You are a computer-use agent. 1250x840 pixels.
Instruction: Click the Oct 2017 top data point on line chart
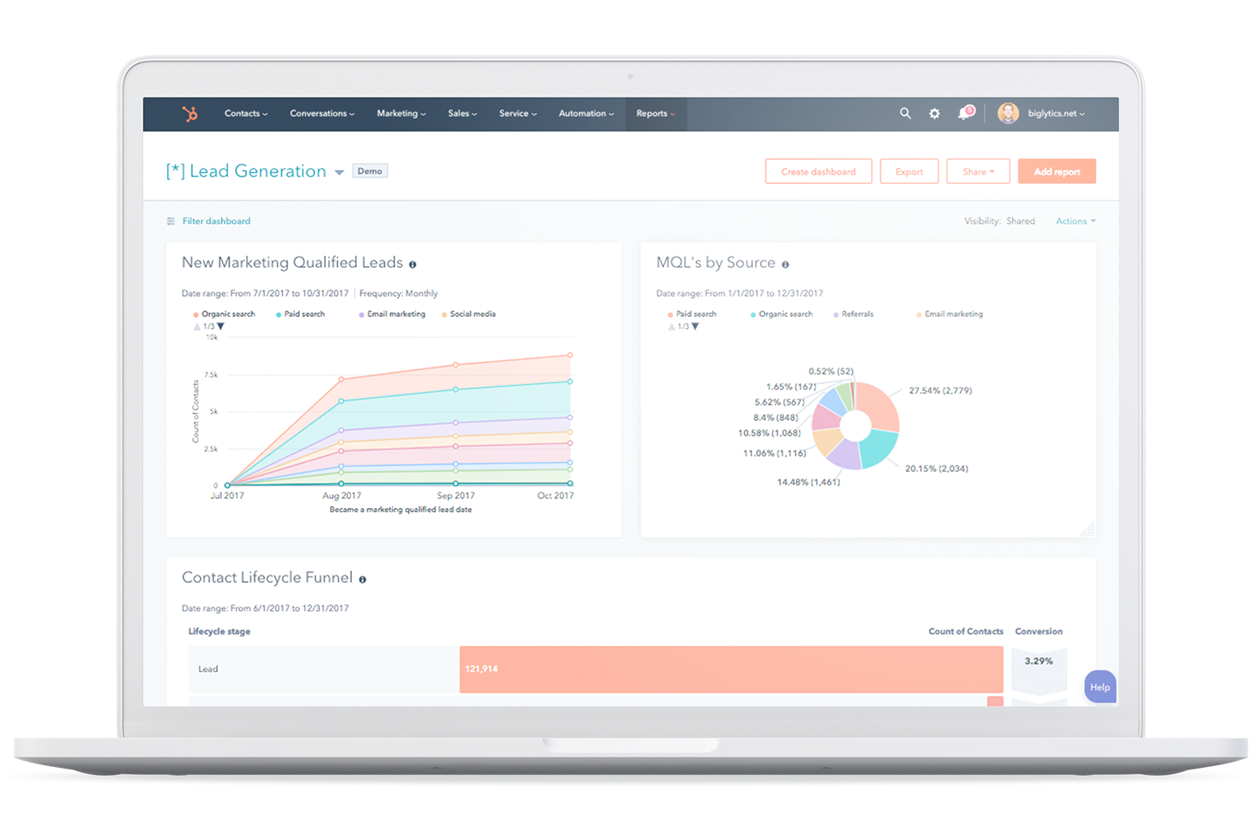coord(570,355)
